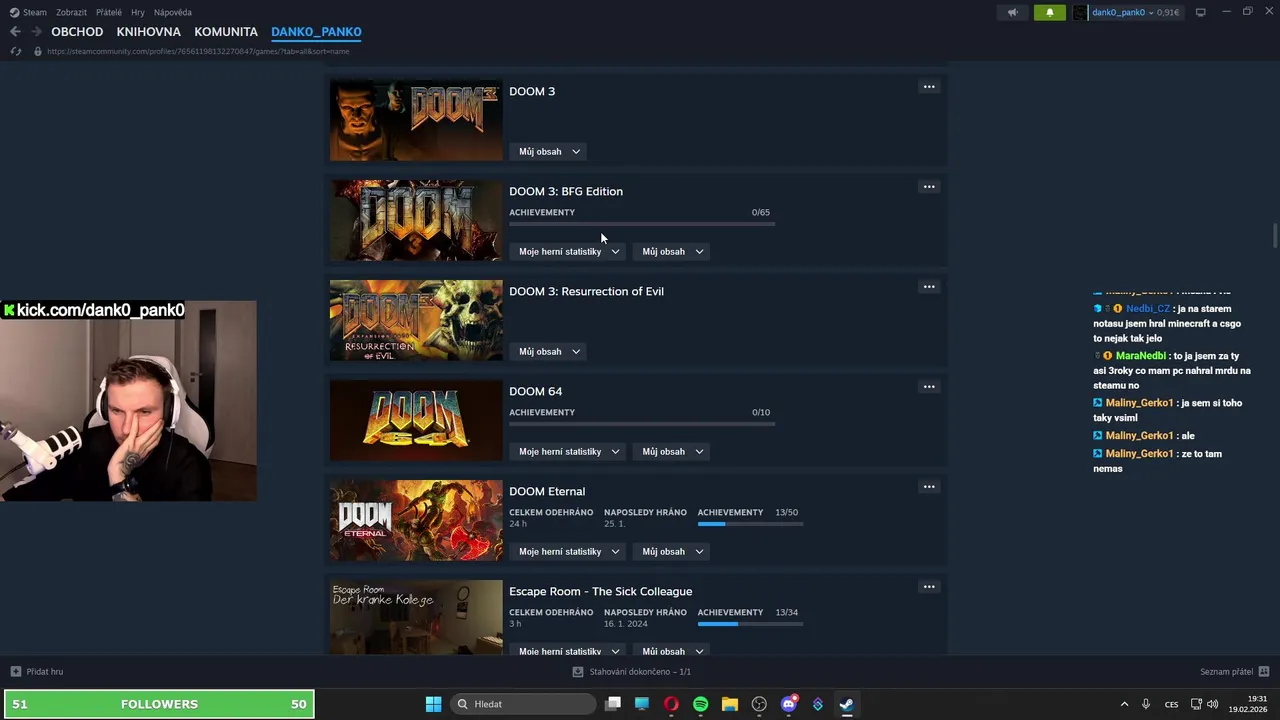Open volume control in system tray

click(x=1213, y=704)
